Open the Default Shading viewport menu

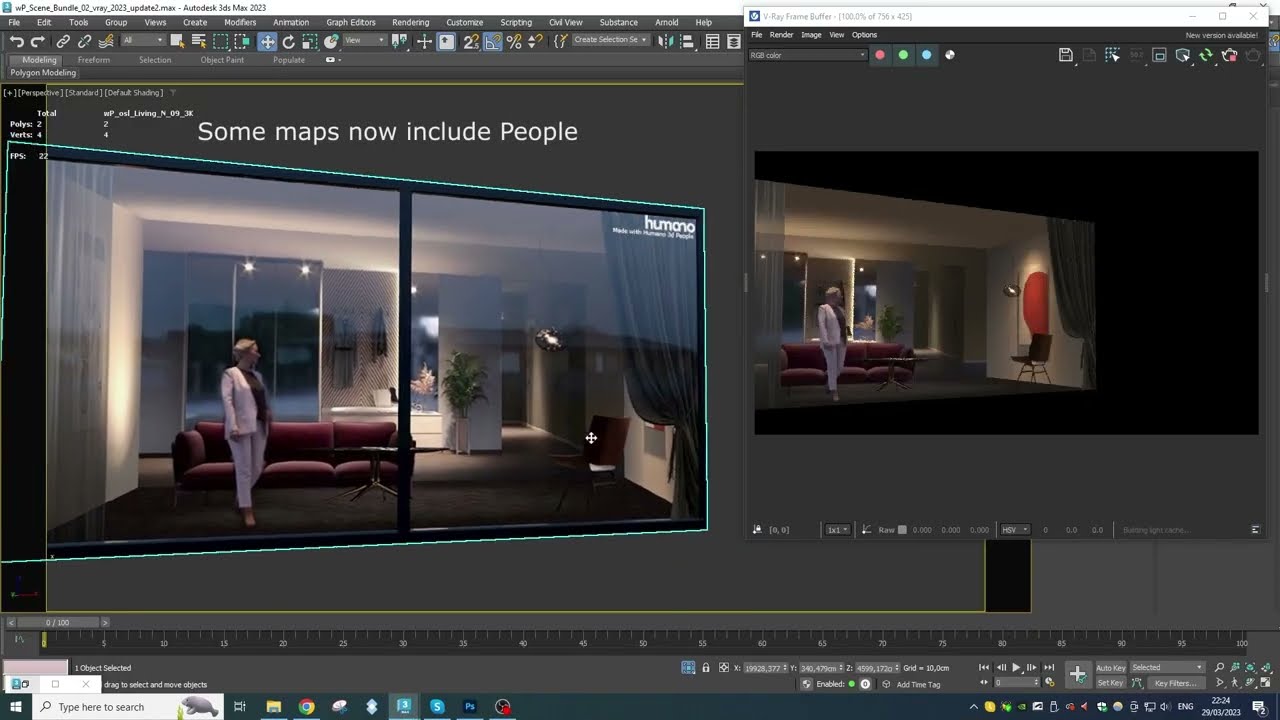(x=133, y=93)
